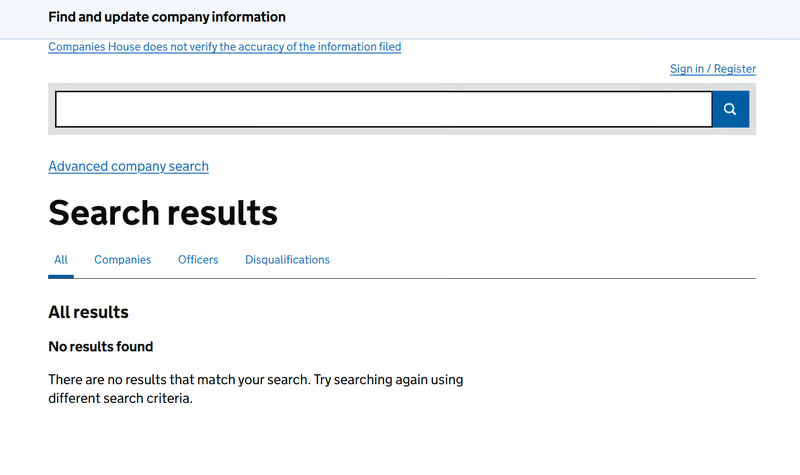Click the "All results" subheading
Image resolution: width=800 pixels, height=475 pixels.
tap(88, 312)
